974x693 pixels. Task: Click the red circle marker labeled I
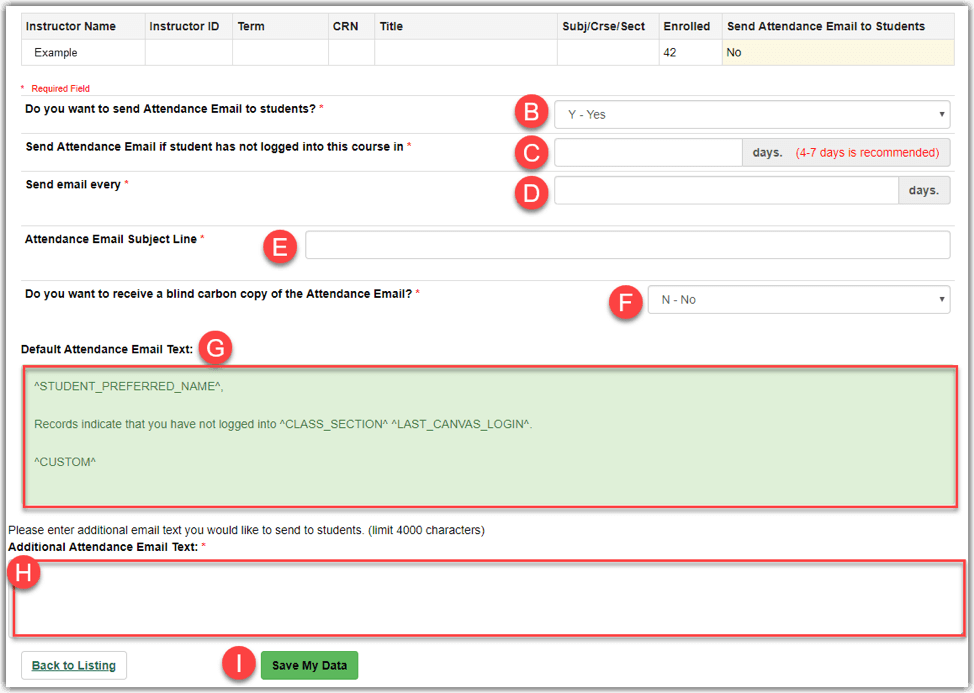pyautogui.click(x=238, y=665)
